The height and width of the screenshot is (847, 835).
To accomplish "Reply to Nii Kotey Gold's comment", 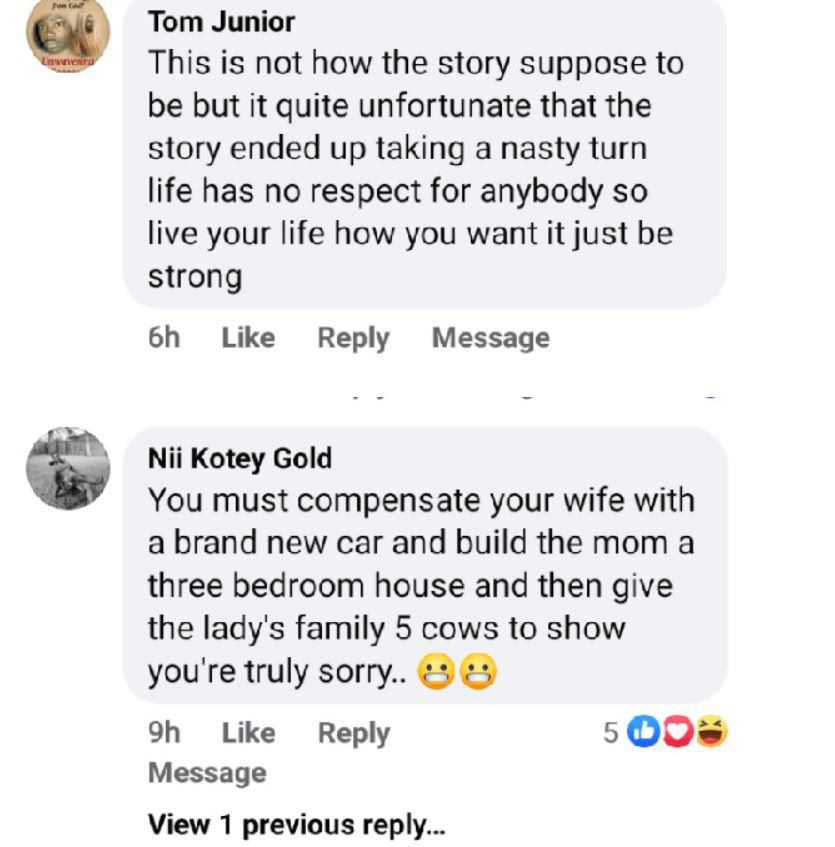I will point(353,733).
